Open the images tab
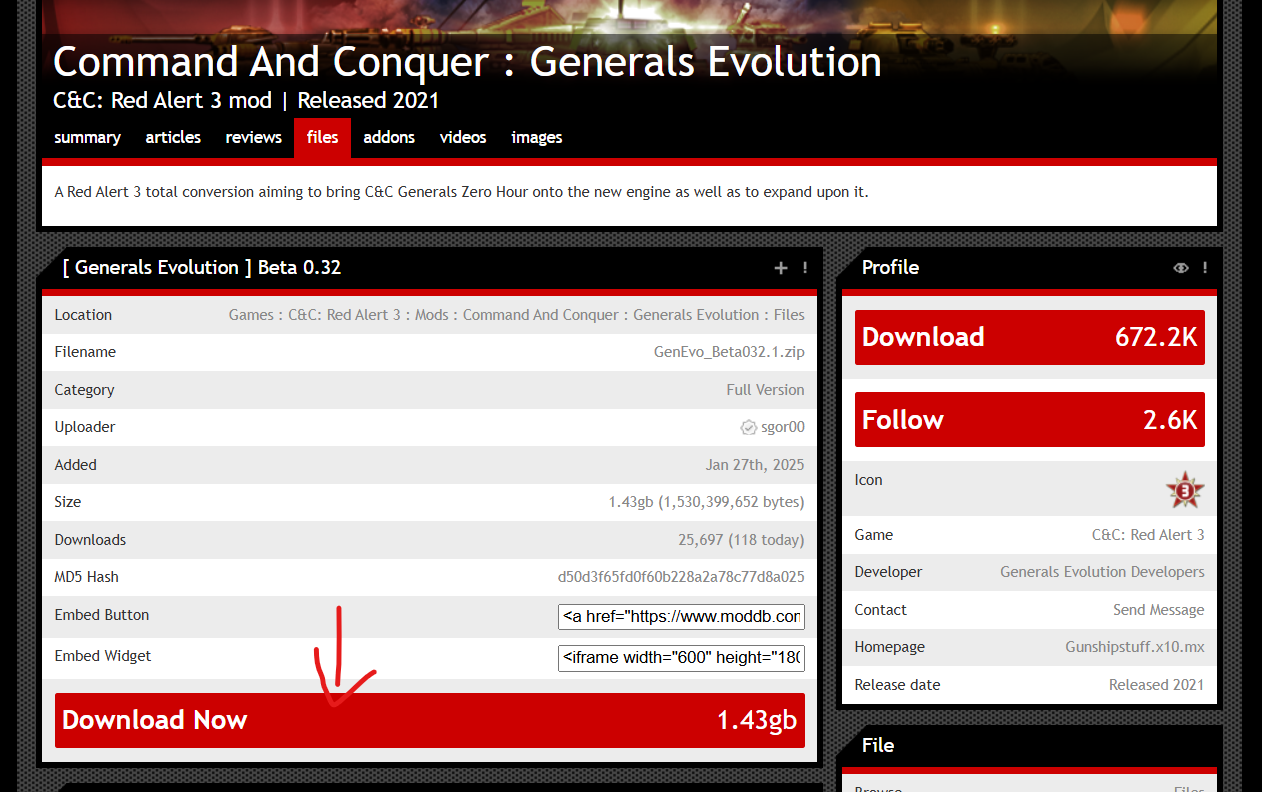 (537, 138)
